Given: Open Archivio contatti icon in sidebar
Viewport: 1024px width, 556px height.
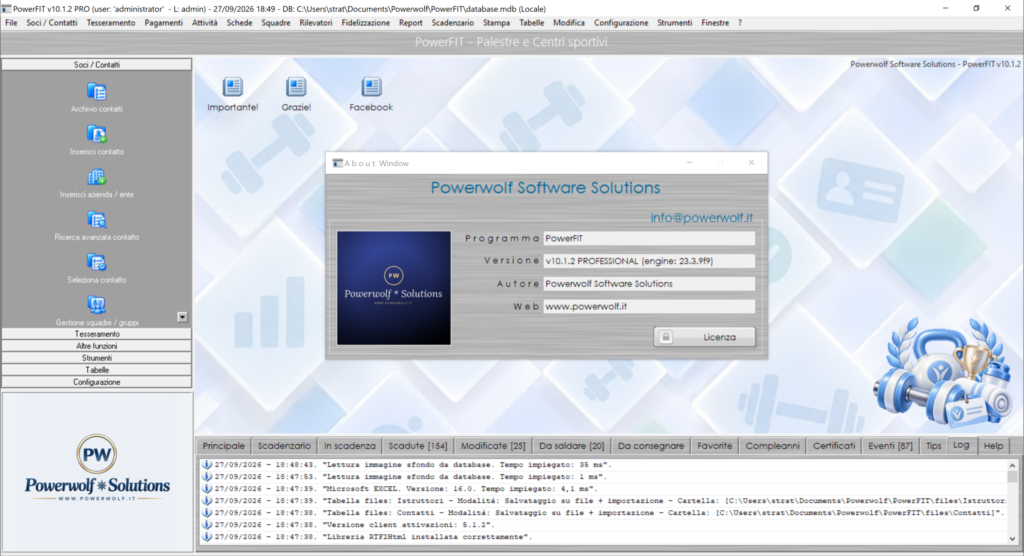Looking at the screenshot, I should pos(97,92).
